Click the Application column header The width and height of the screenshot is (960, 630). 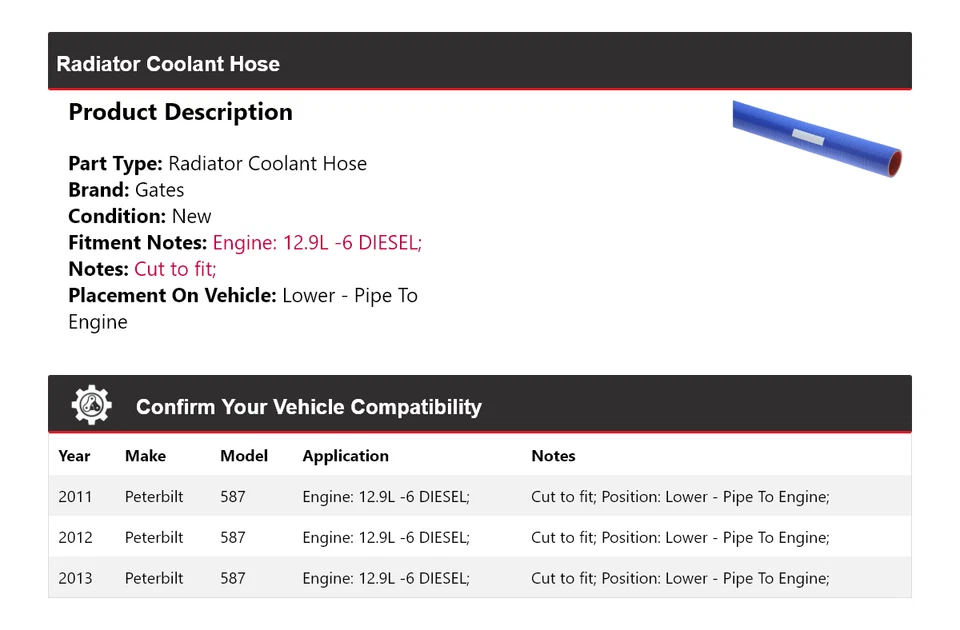[345, 456]
